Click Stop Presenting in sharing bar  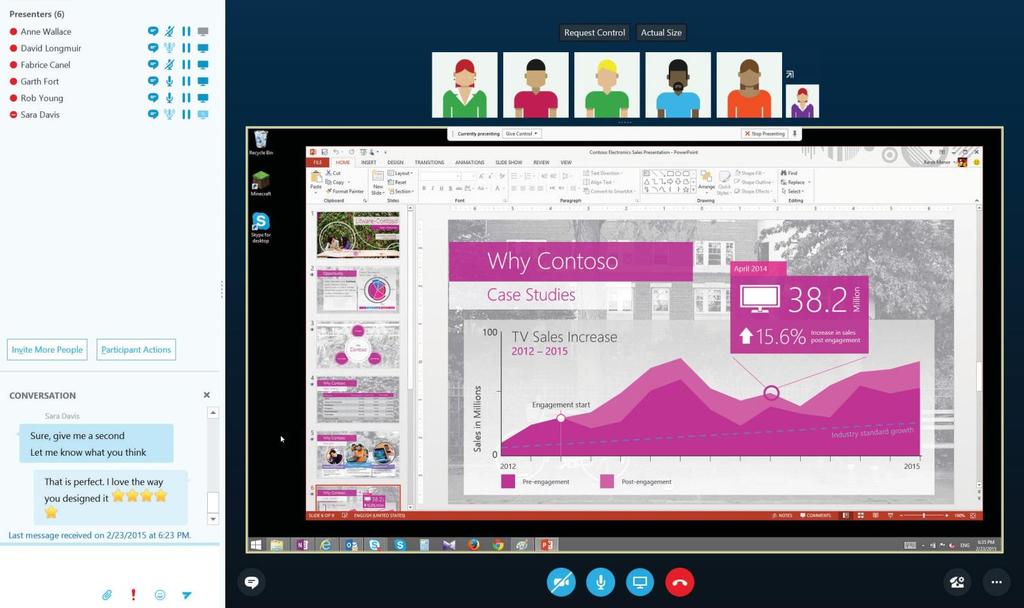[x=764, y=133]
